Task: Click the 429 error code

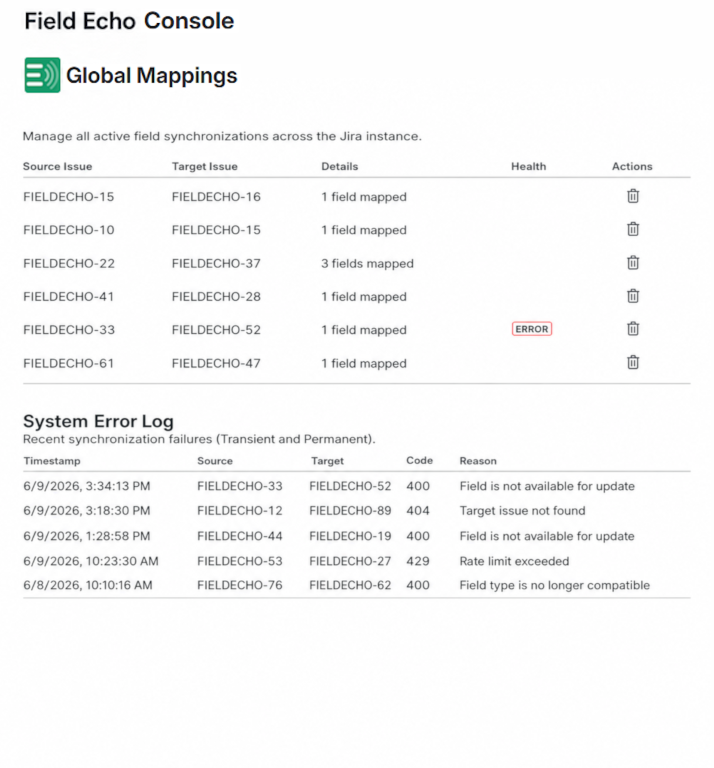Action: (x=418, y=561)
